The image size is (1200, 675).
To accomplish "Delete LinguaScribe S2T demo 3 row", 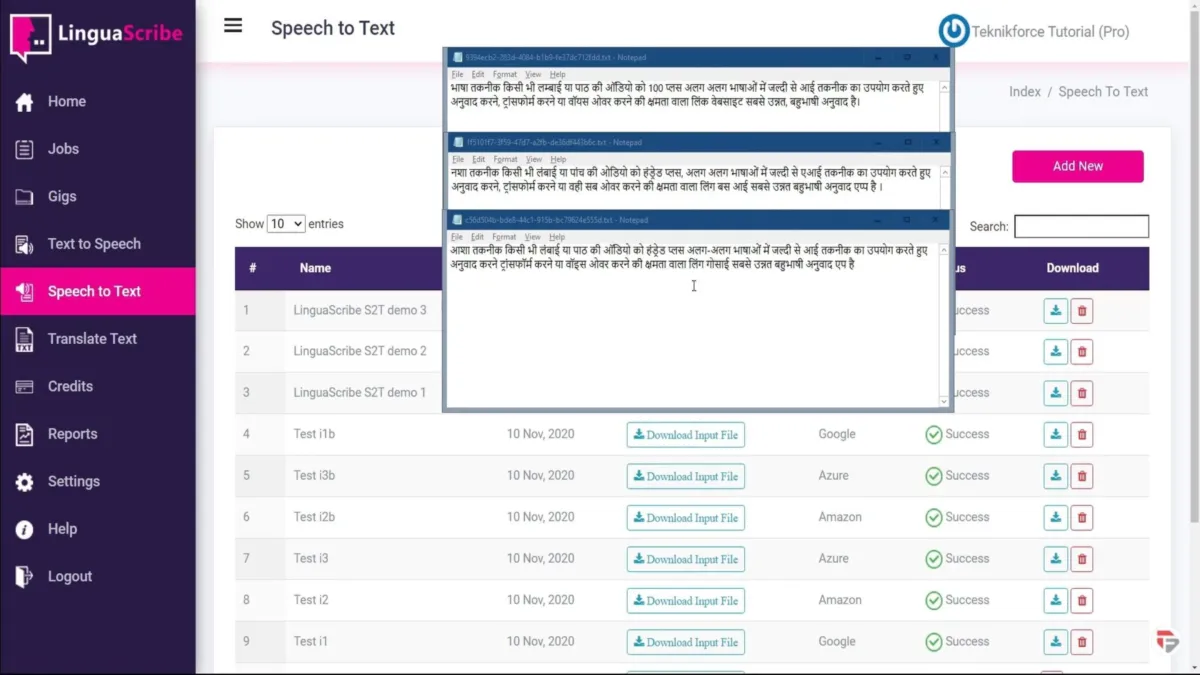I will click(x=1081, y=311).
